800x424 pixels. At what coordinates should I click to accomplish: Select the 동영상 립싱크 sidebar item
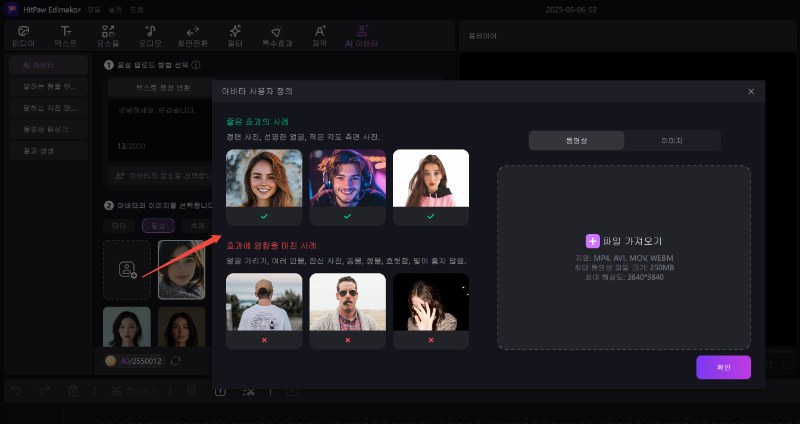(x=48, y=129)
